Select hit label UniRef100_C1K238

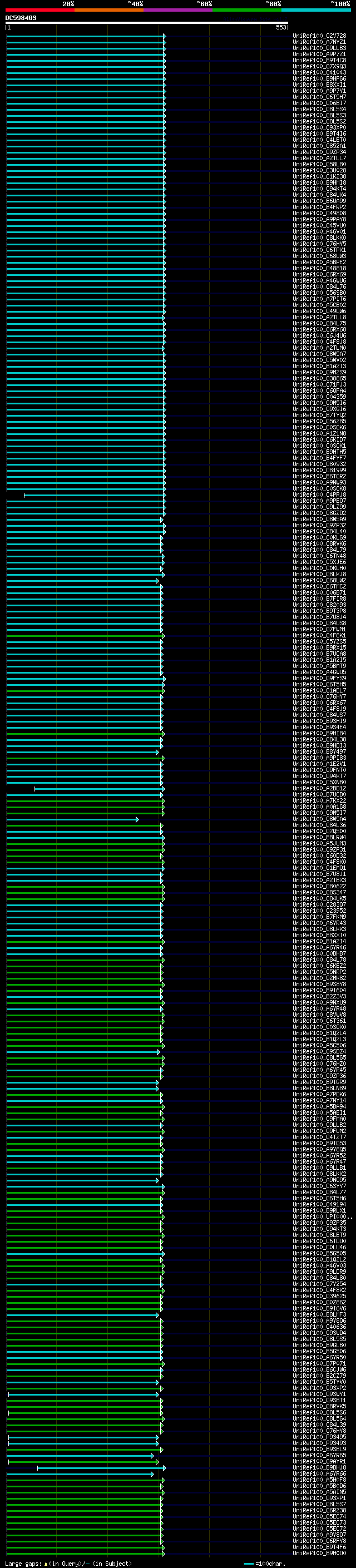[x=319, y=176]
